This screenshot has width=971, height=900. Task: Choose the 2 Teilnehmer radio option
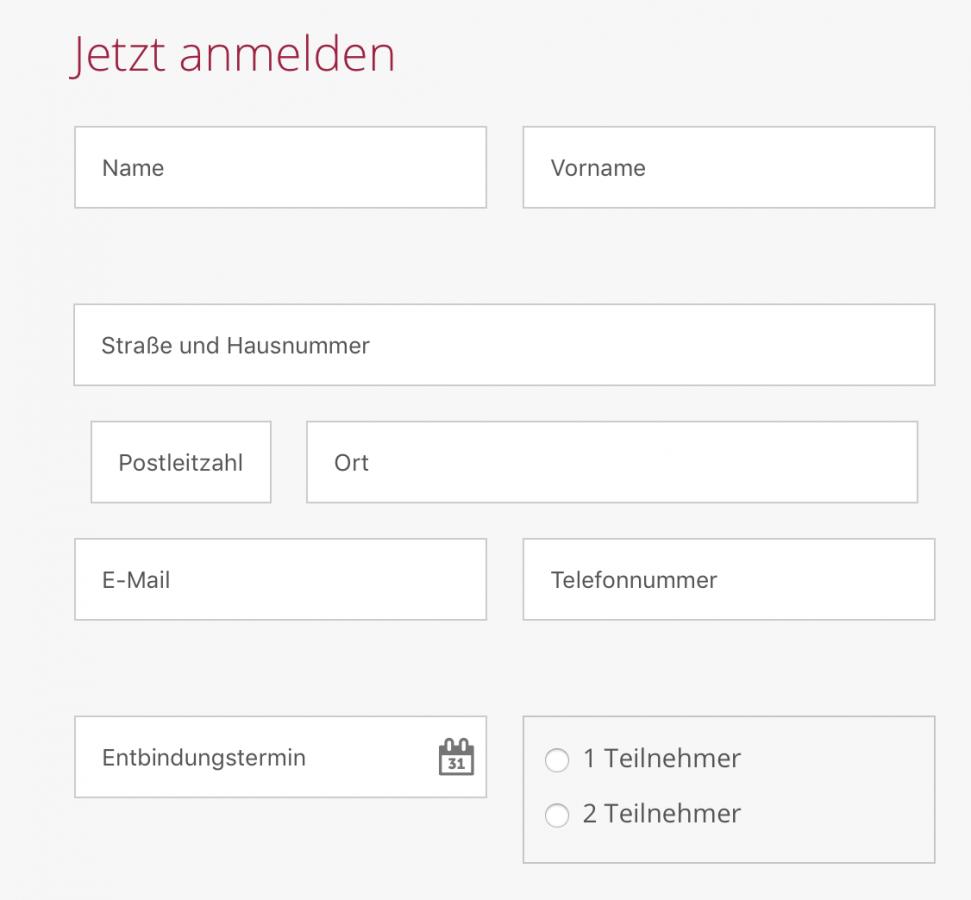click(x=556, y=816)
